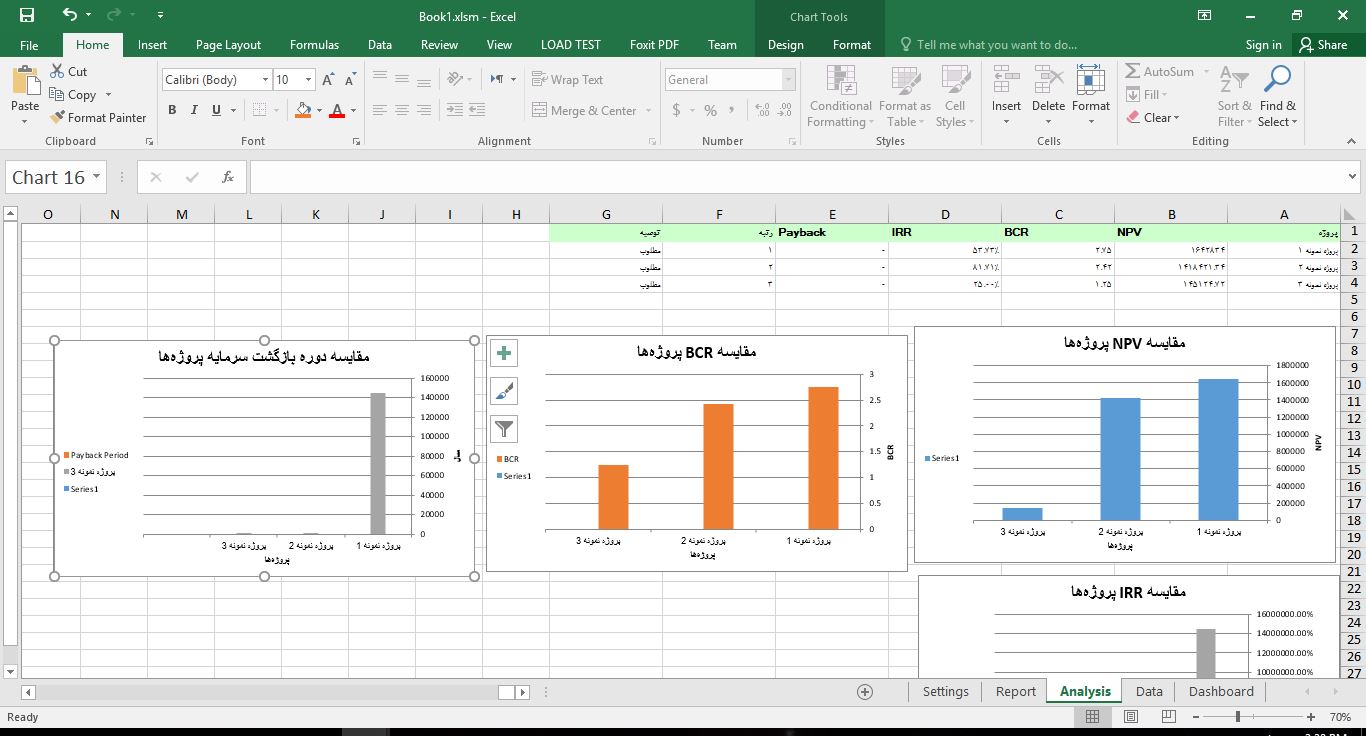Select column G header
The image size is (1366, 736).
click(606, 214)
